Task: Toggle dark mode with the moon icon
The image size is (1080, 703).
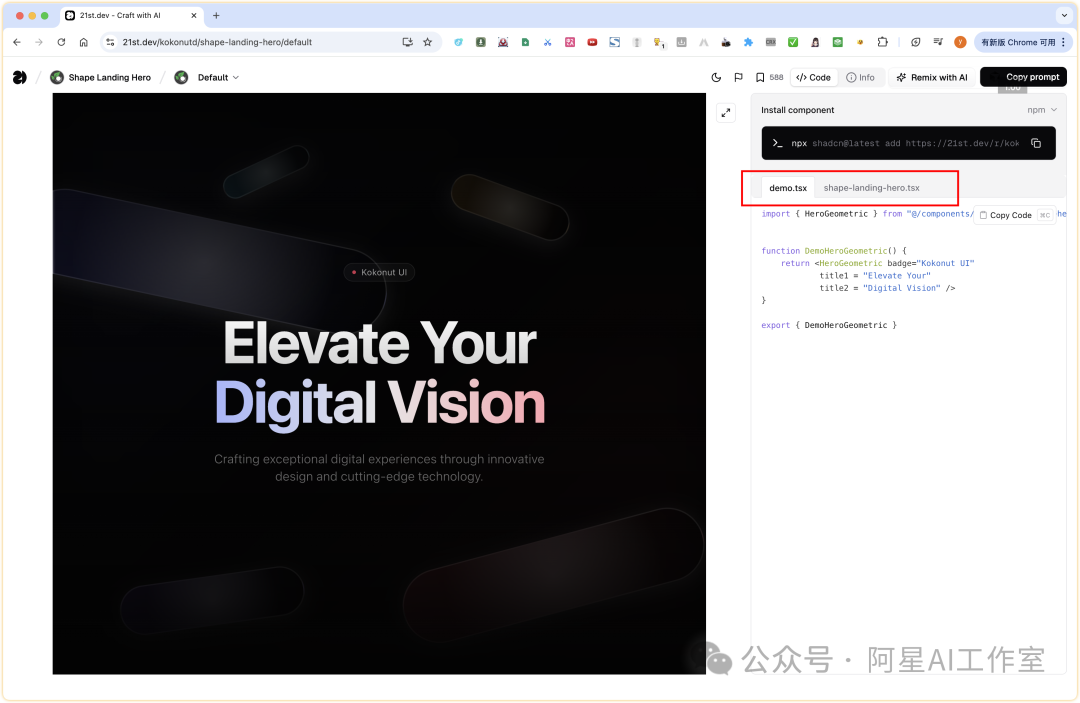Action: pos(716,77)
